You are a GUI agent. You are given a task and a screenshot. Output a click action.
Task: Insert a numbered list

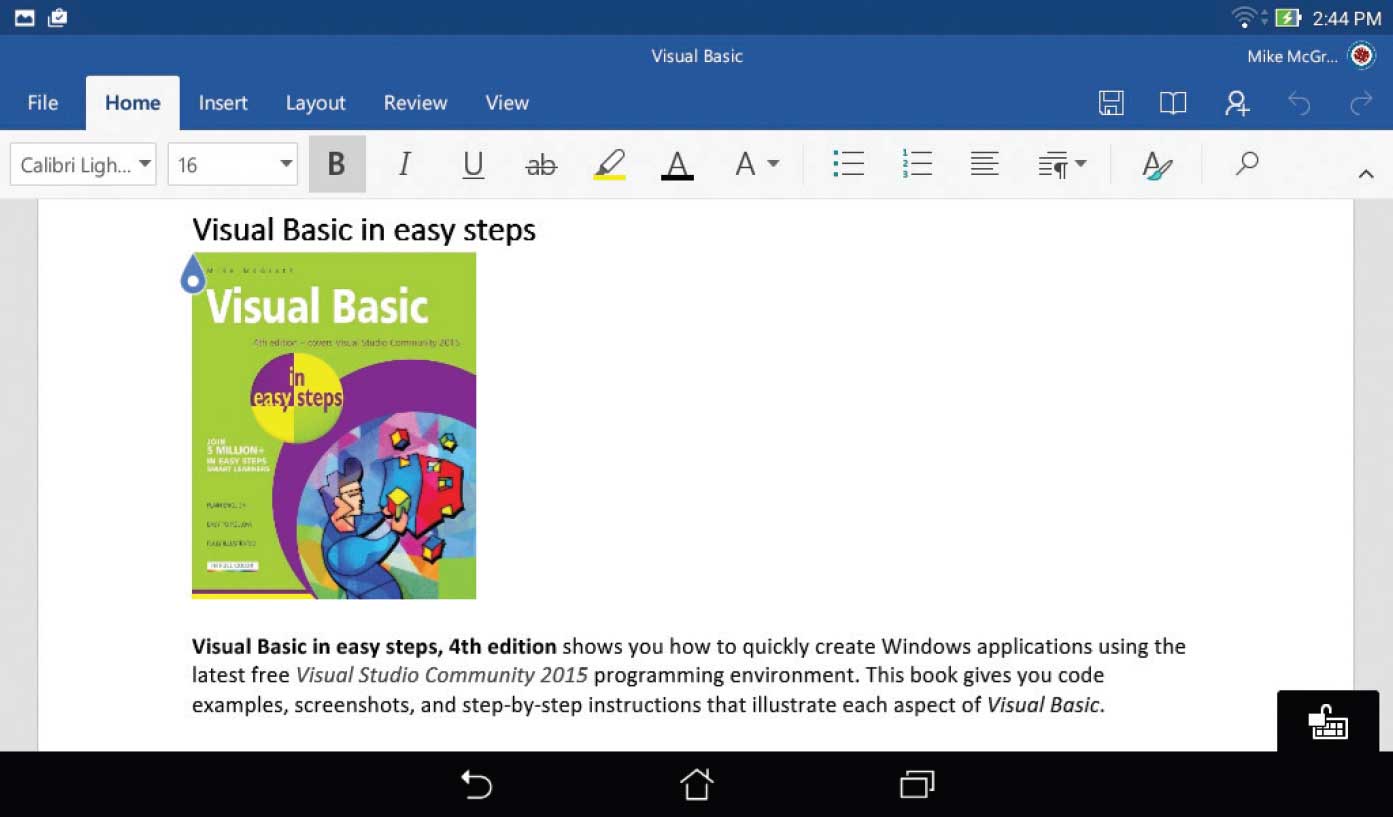[x=916, y=164]
